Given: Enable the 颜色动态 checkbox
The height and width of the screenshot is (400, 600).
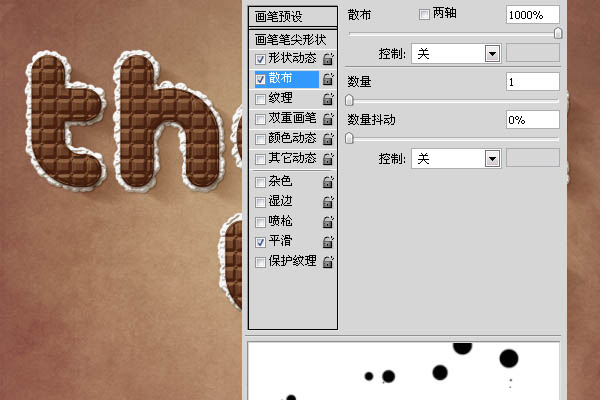Looking at the screenshot, I should (260, 139).
